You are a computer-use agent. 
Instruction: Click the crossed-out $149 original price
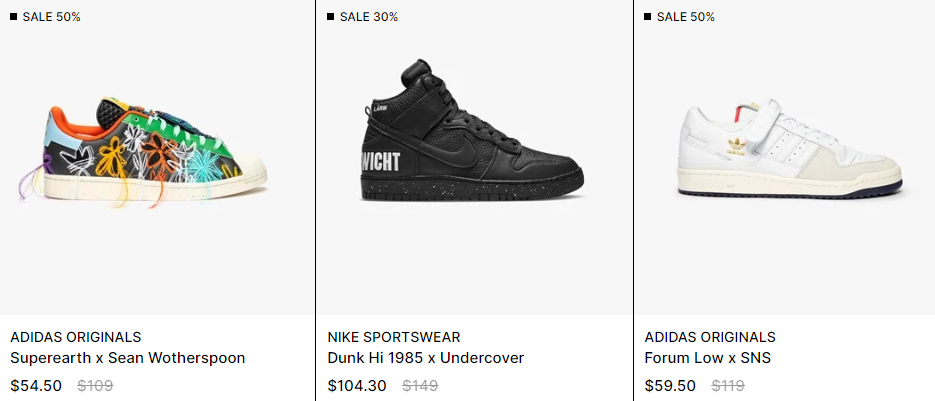click(x=420, y=386)
